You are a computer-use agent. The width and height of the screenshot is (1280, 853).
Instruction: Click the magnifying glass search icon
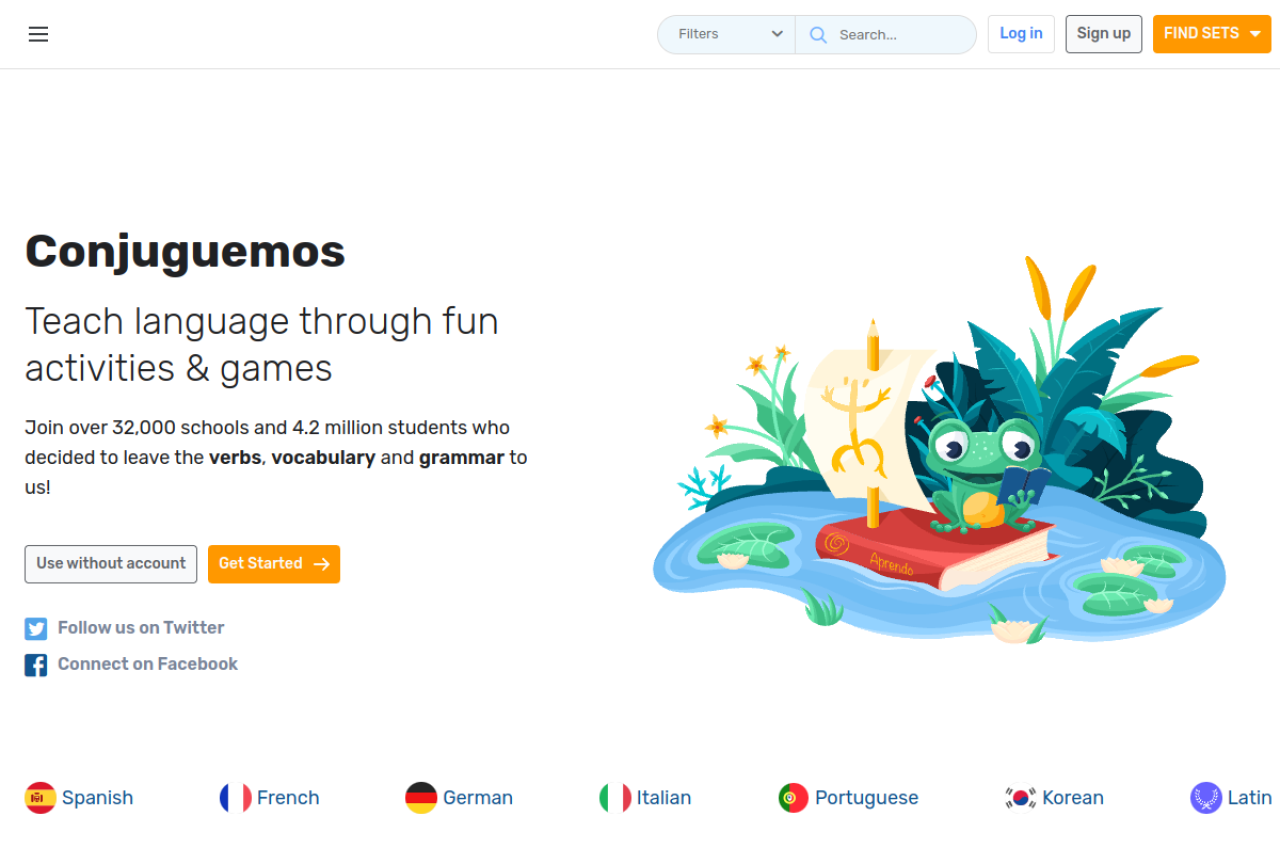tap(818, 35)
